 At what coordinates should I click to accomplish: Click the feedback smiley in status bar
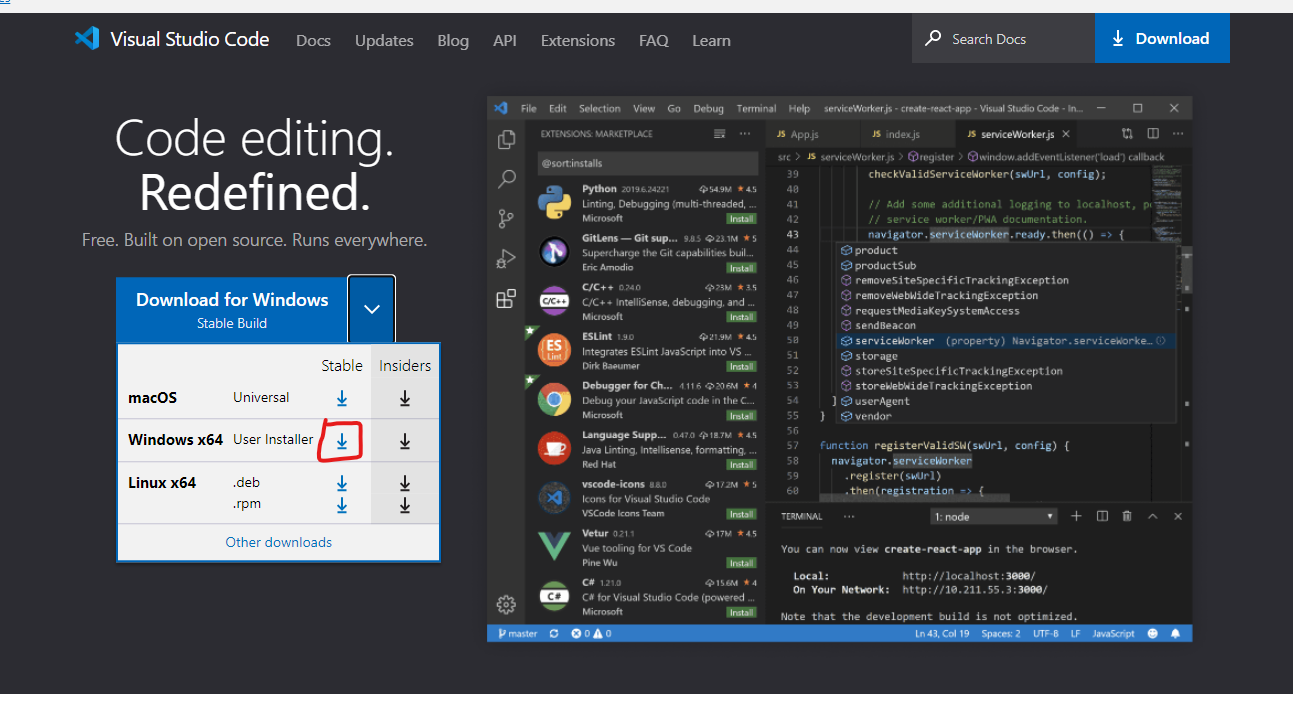1153,634
